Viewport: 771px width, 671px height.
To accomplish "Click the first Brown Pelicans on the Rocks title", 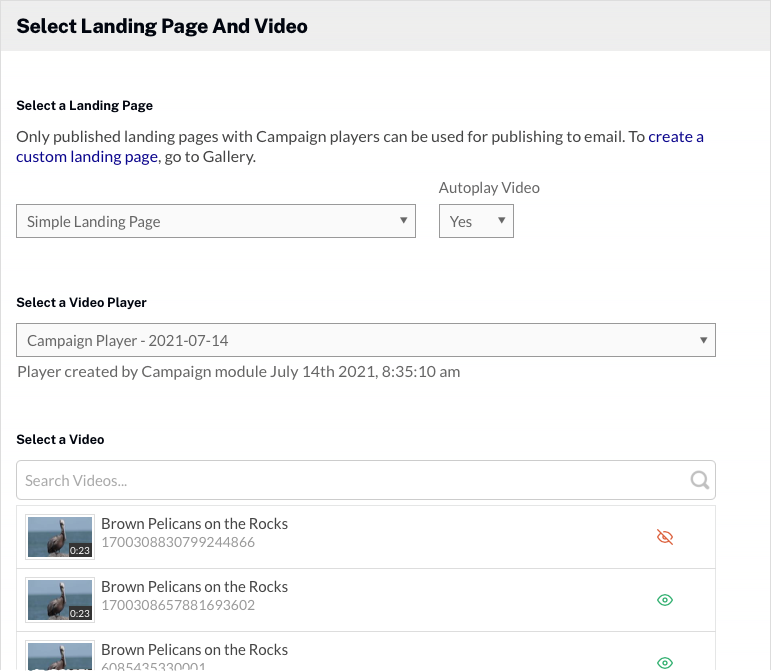I will click(194, 524).
